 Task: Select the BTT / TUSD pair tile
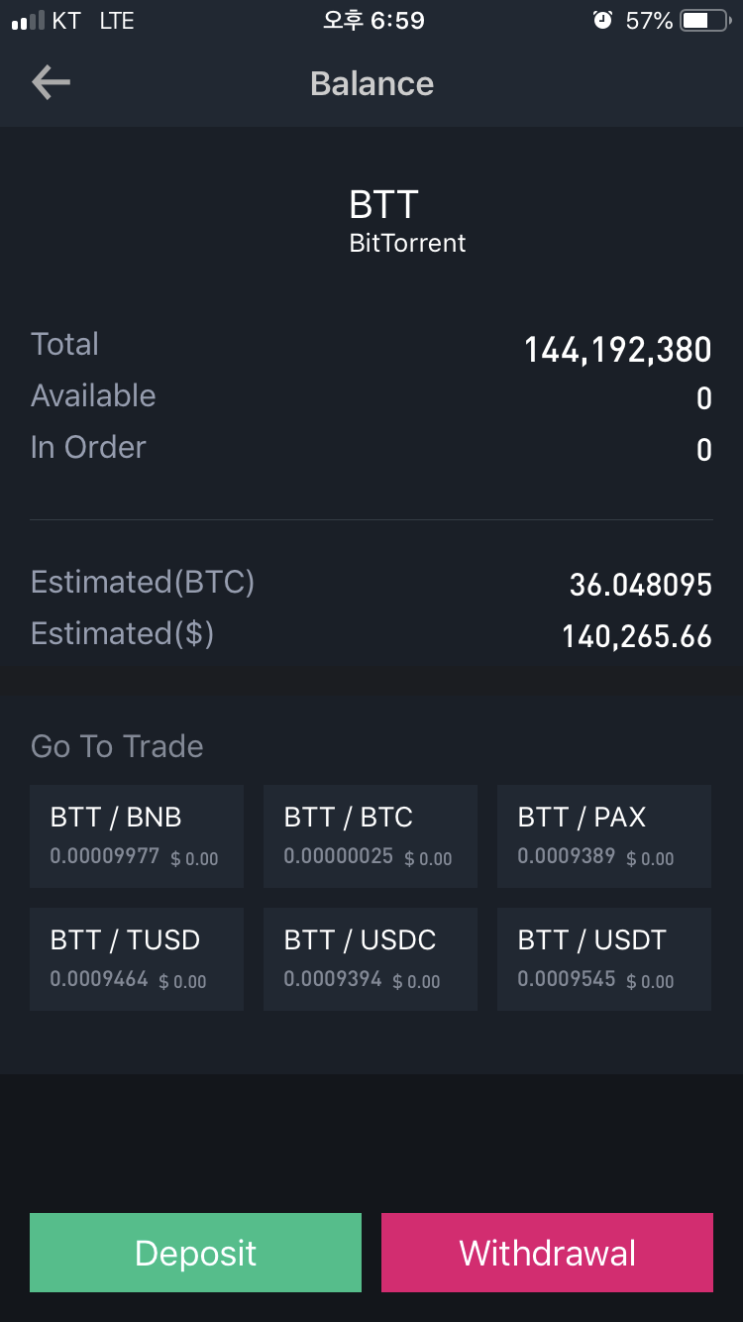[137, 959]
